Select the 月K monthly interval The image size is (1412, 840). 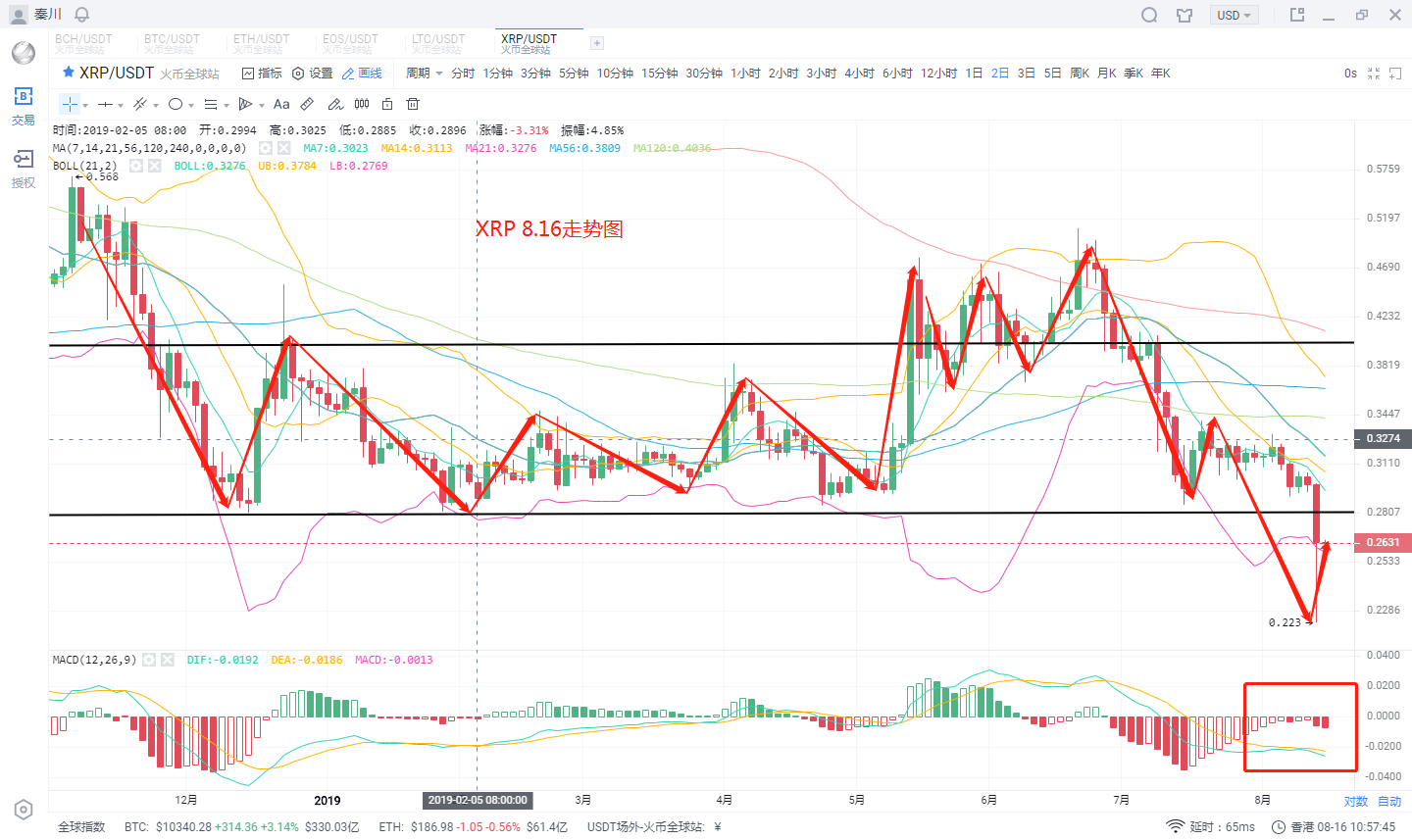coord(1107,74)
